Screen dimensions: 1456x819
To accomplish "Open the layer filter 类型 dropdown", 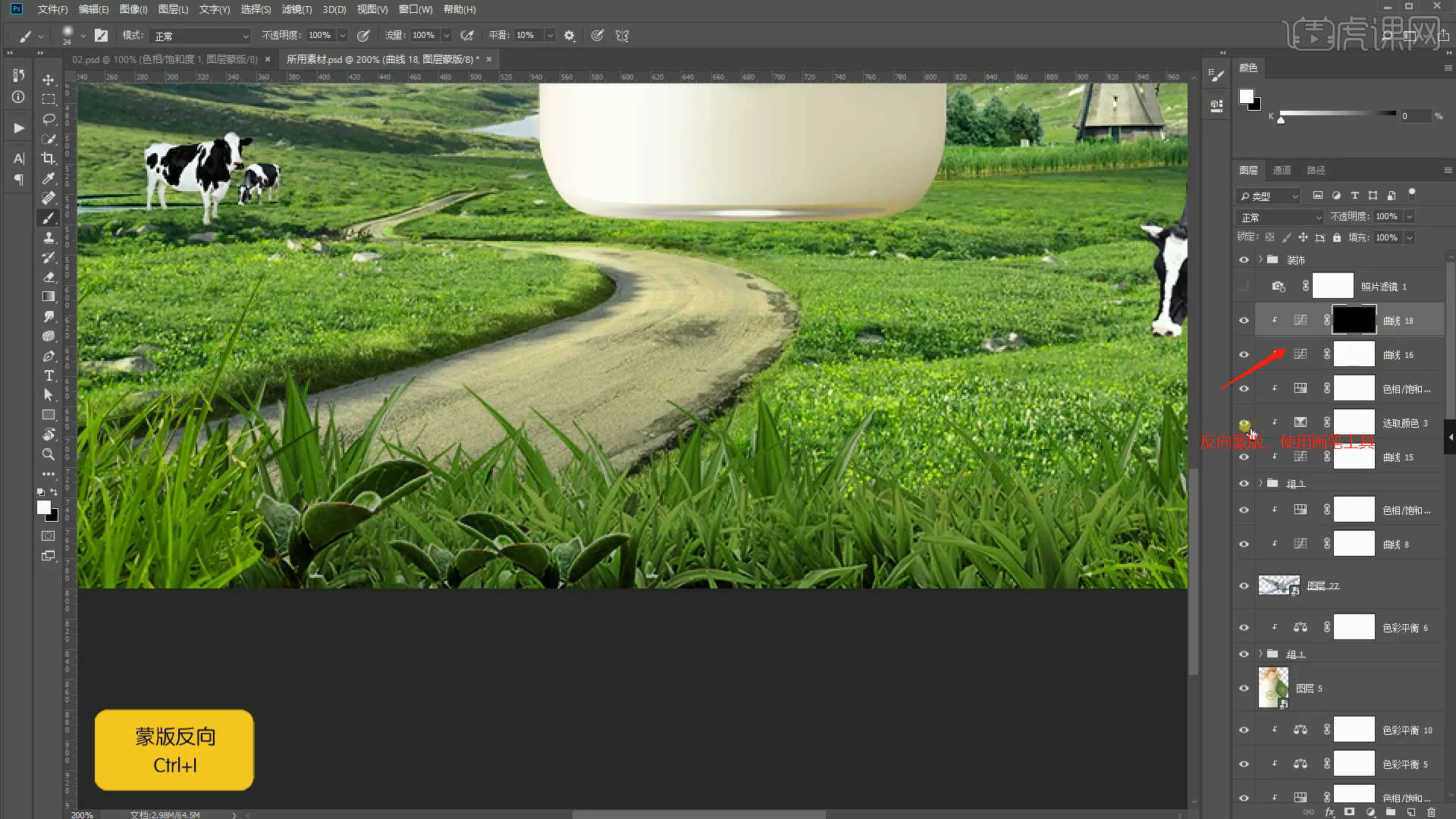I will pos(1268,196).
